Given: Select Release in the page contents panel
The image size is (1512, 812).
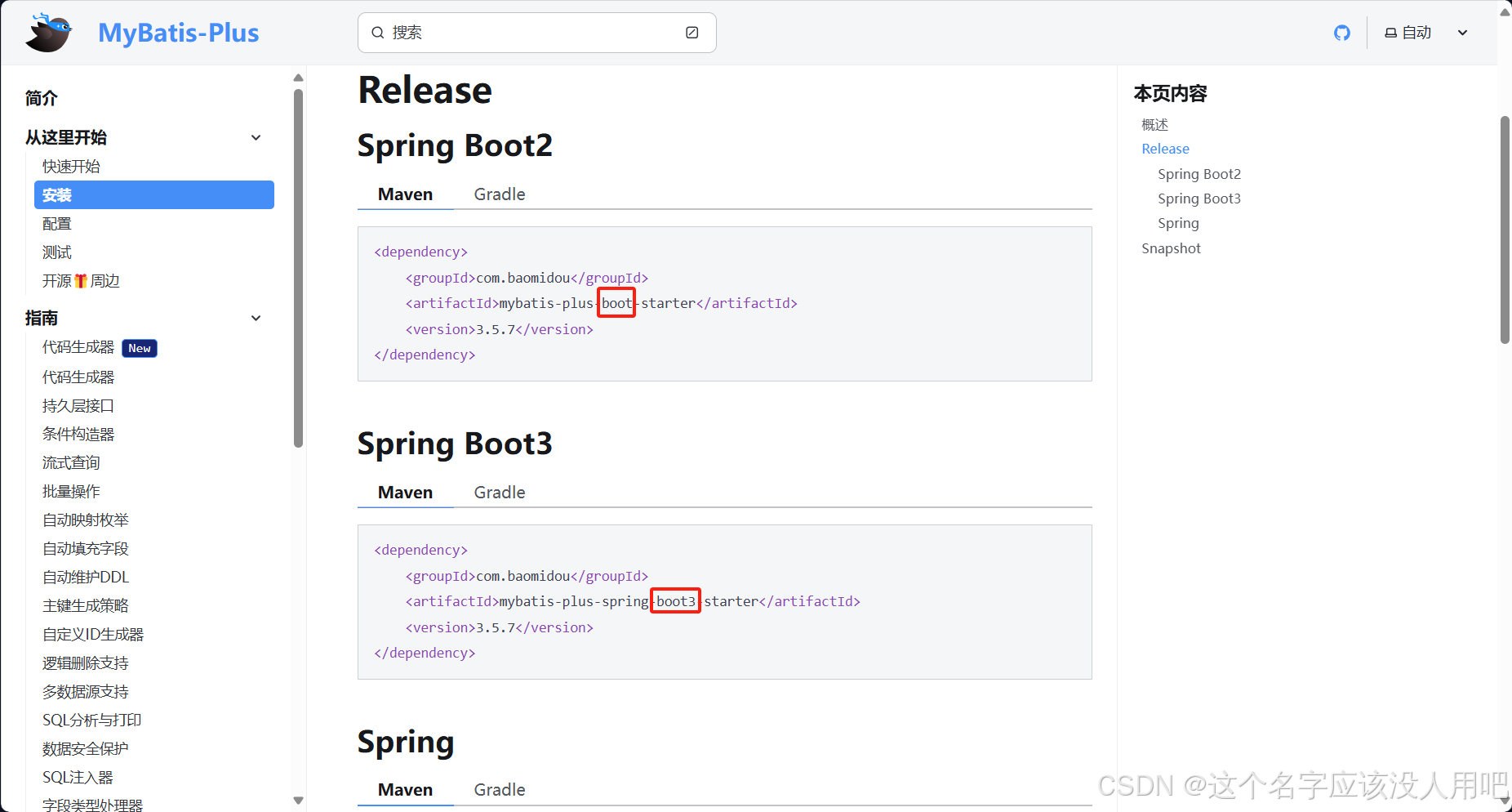Looking at the screenshot, I should pos(1165,148).
